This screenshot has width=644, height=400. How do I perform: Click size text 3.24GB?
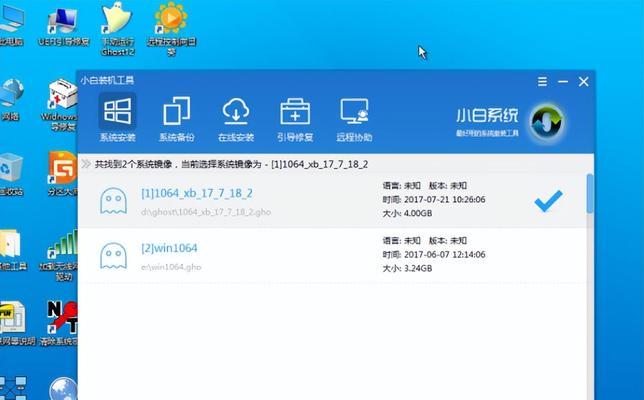click(418, 269)
